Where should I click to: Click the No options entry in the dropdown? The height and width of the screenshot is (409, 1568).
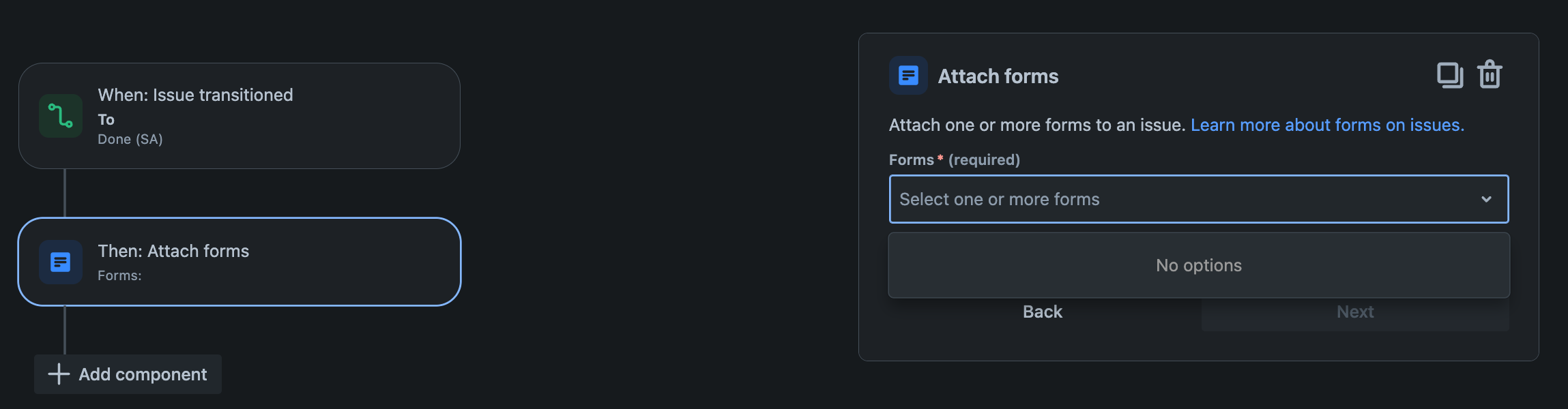1198,265
